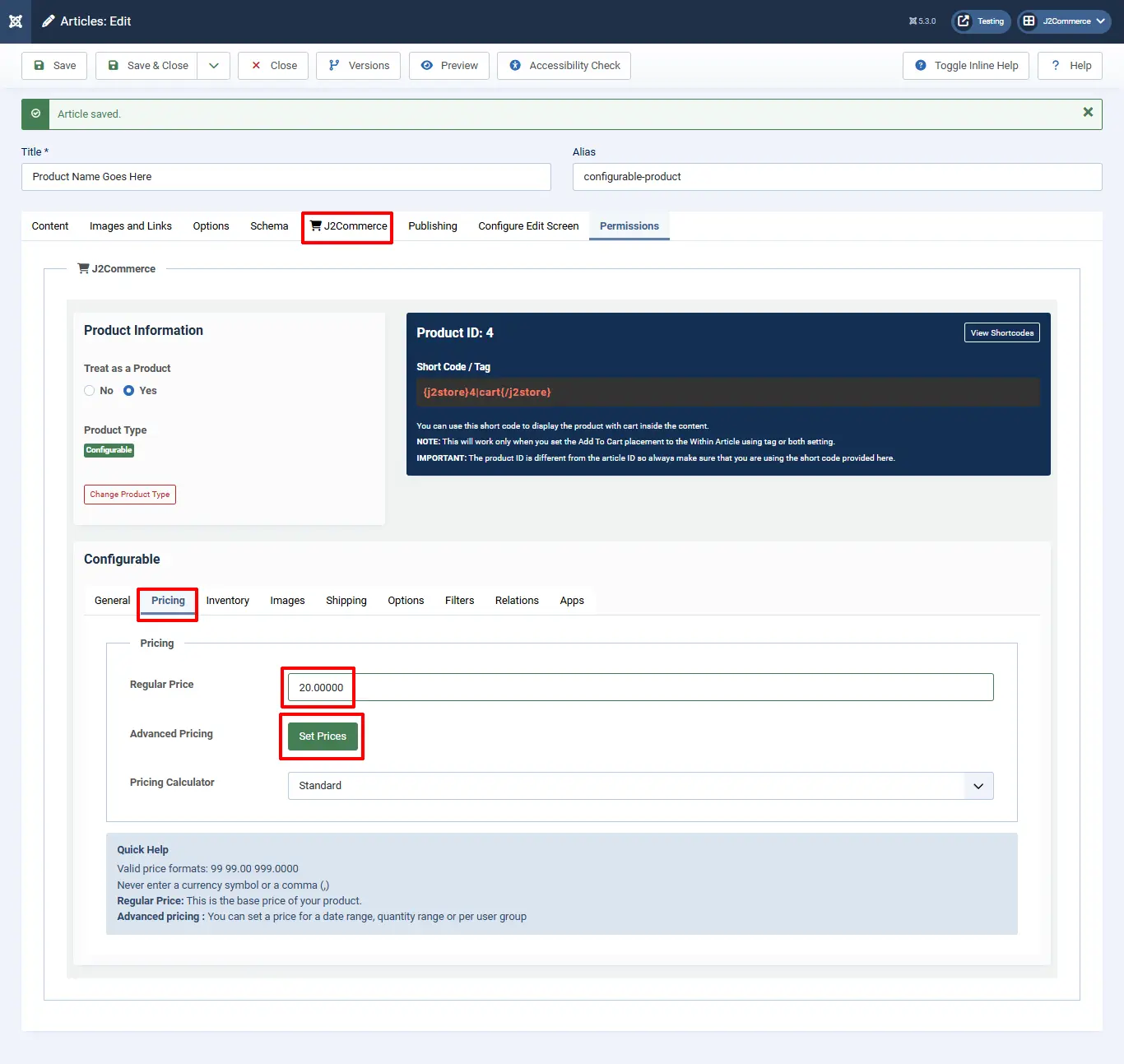Image resolution: width=1124 pixels, height=1064 pixels.
Task: Click the Title input field
Action: pos(286,177)
